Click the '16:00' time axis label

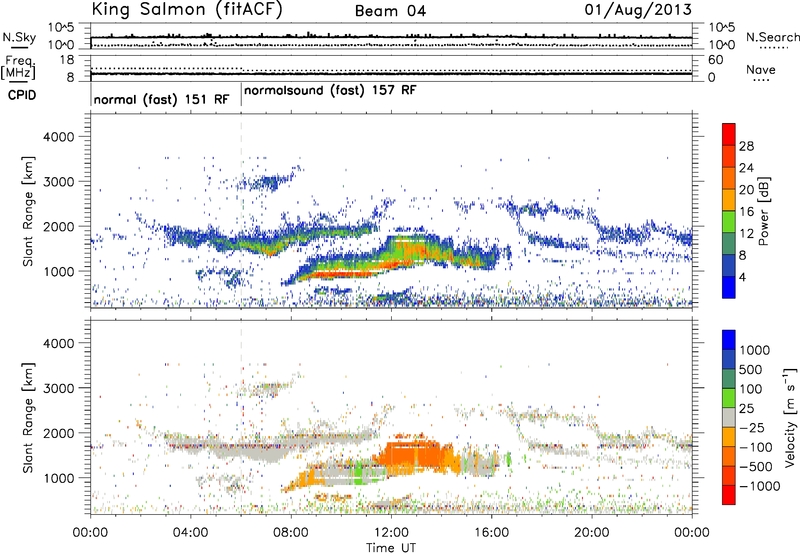491,533
